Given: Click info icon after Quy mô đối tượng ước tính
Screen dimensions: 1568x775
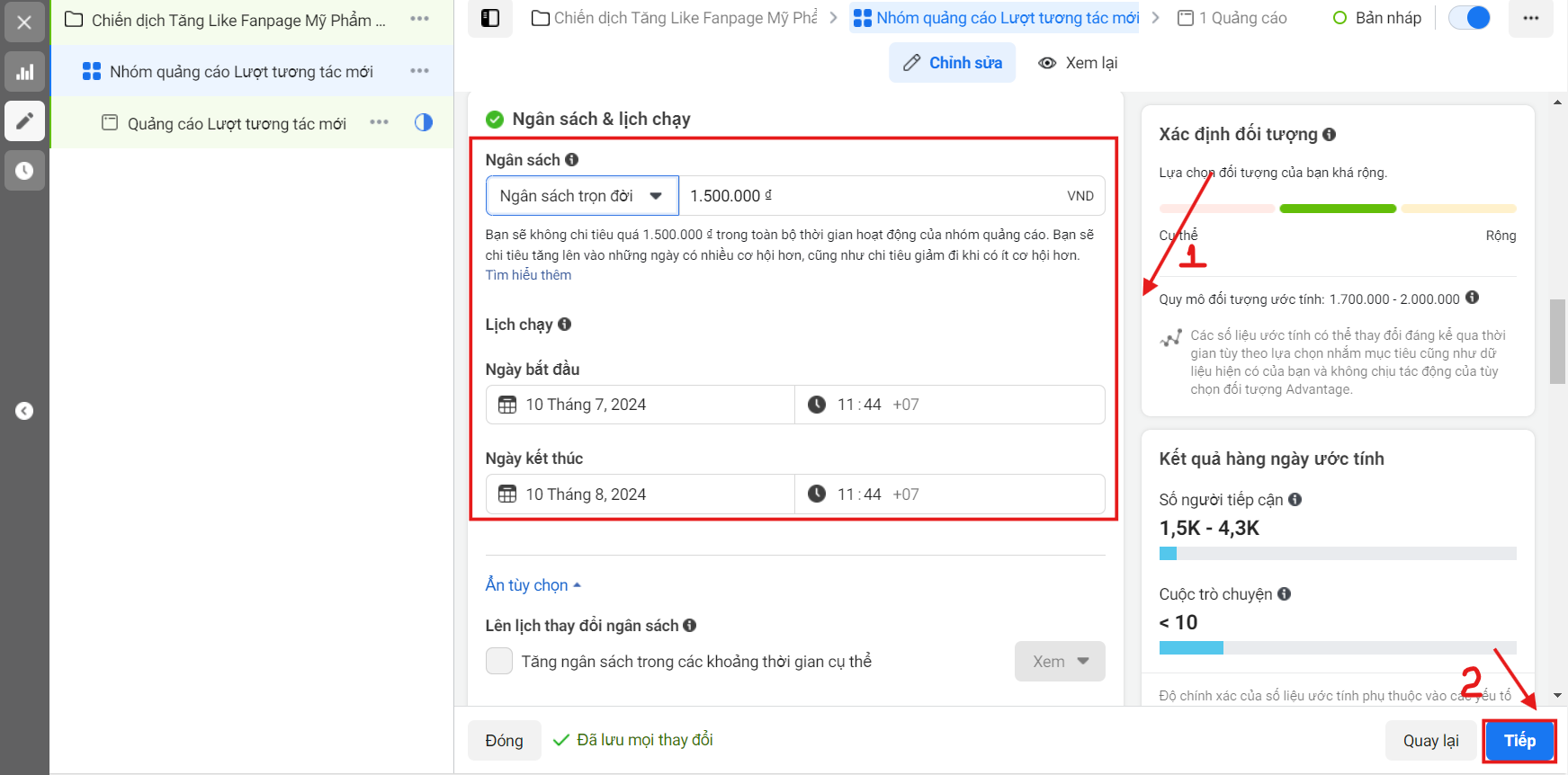Looking at the screenshot, I should [1472, 298].
